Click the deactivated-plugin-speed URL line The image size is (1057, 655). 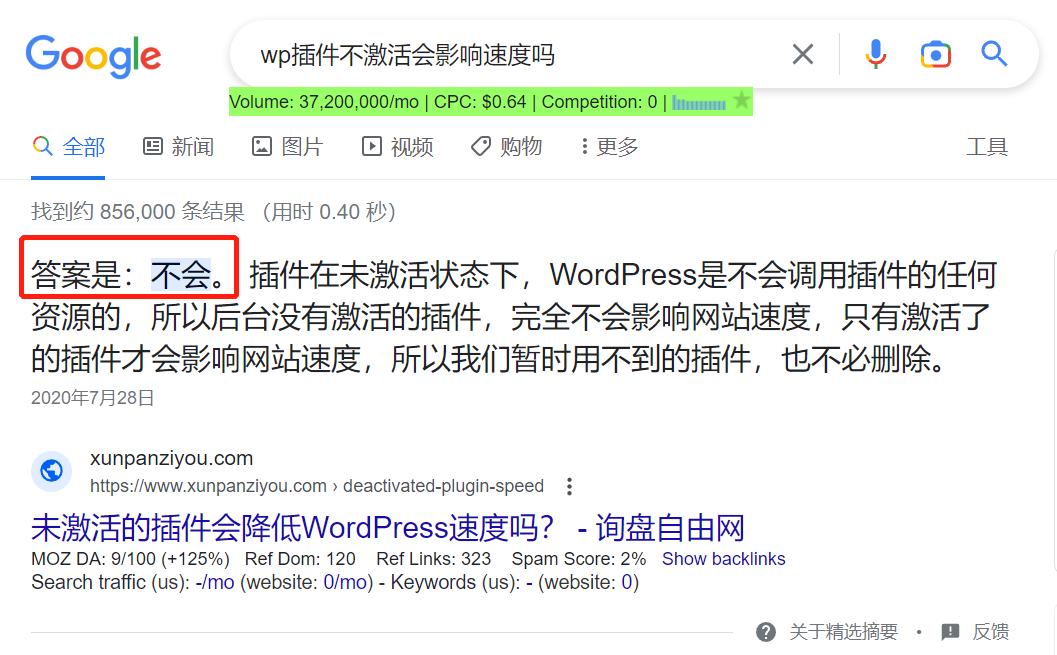(x=317, y=486)
